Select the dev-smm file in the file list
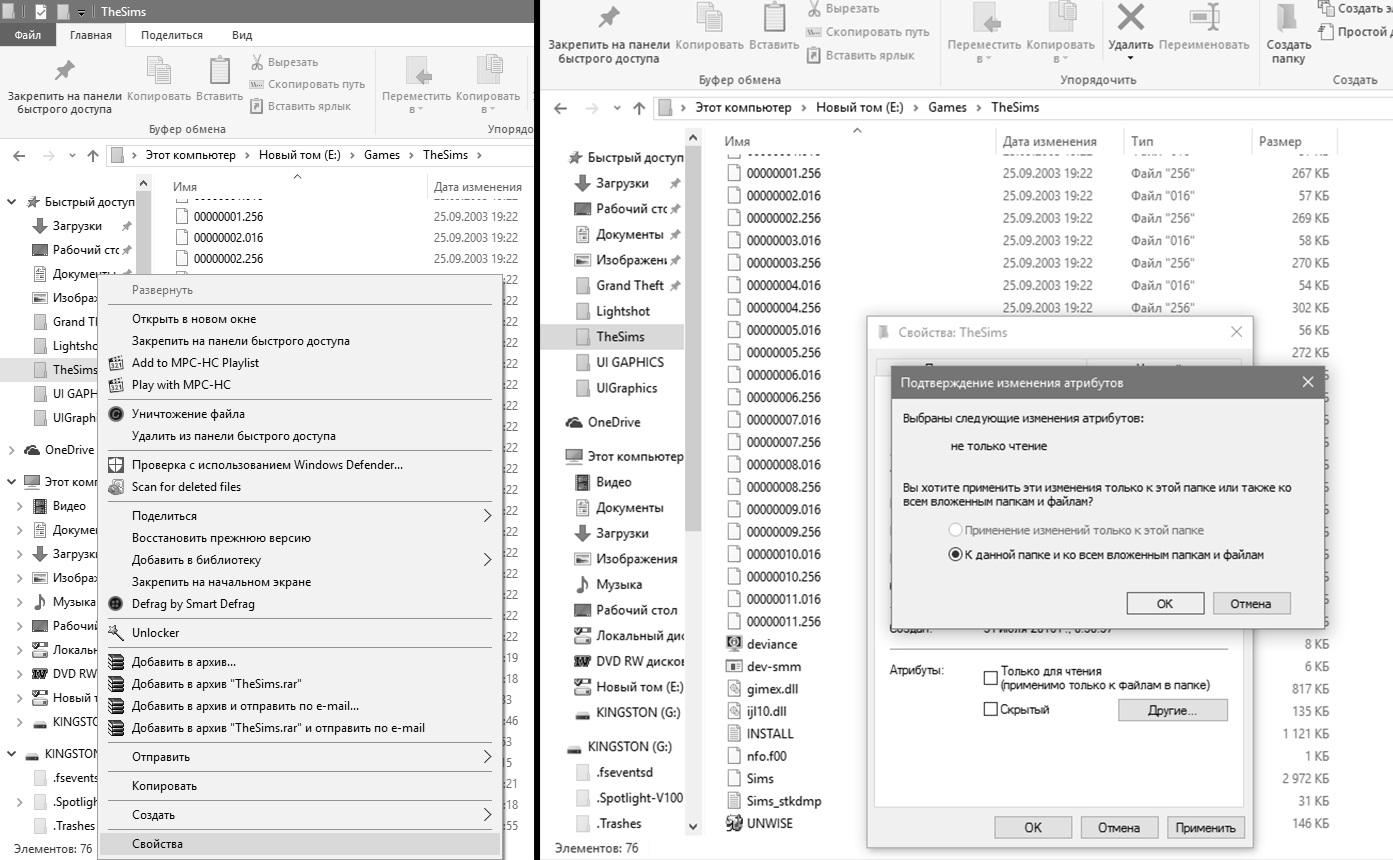 774,667
